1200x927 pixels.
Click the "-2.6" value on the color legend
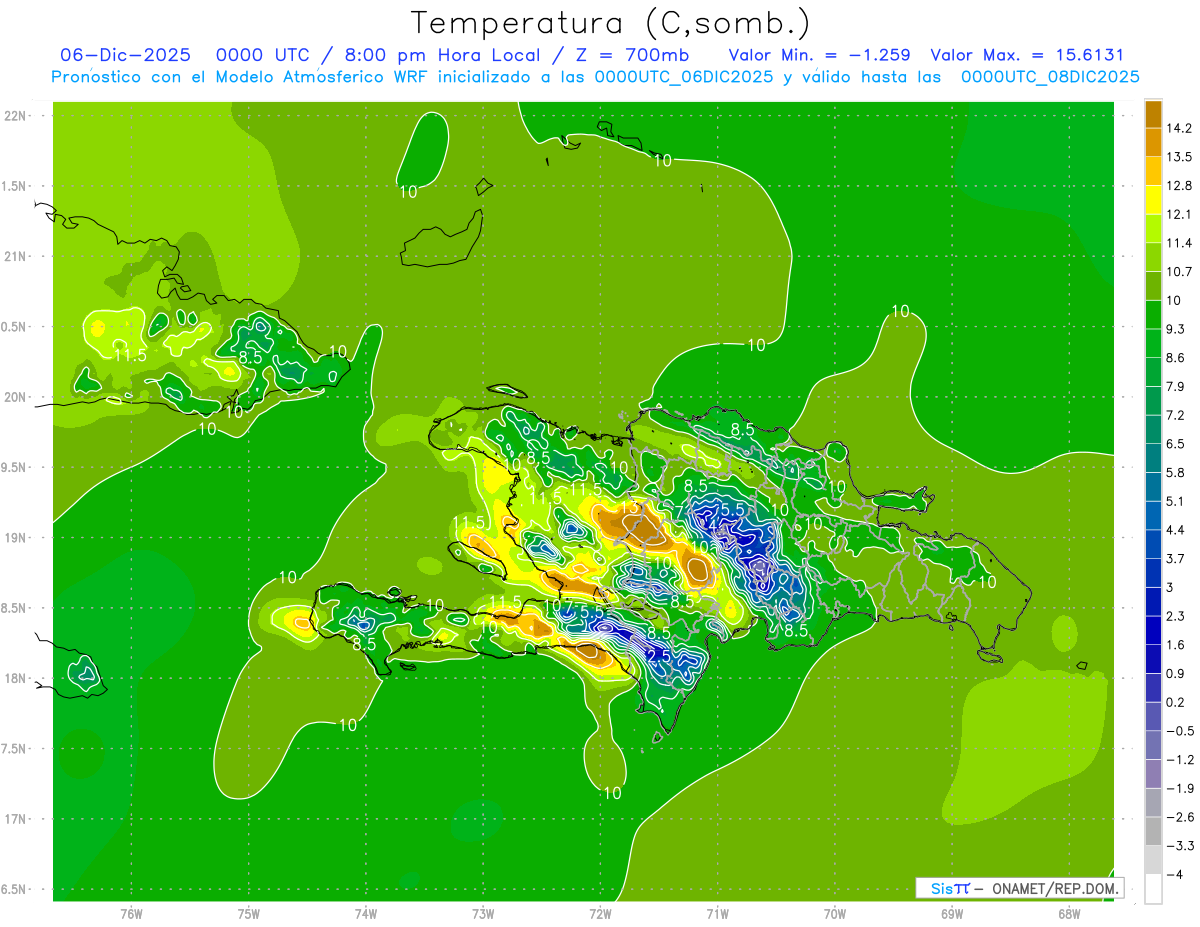click(x=1179, y=817)
